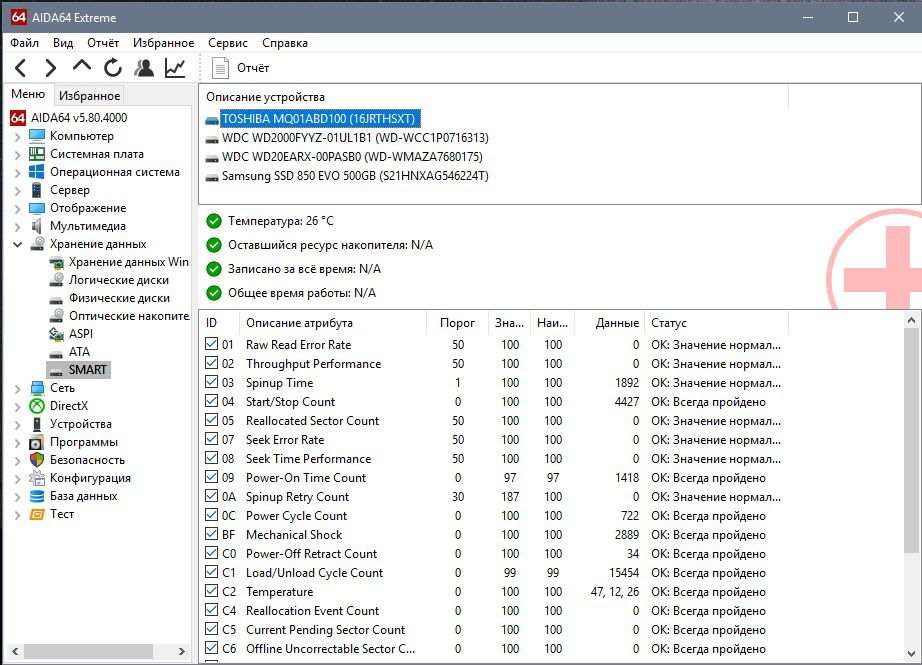Screen dimensions: 922x665
Task: Click the up-level arrow toolbar icon
Action: tap(82, 66)
